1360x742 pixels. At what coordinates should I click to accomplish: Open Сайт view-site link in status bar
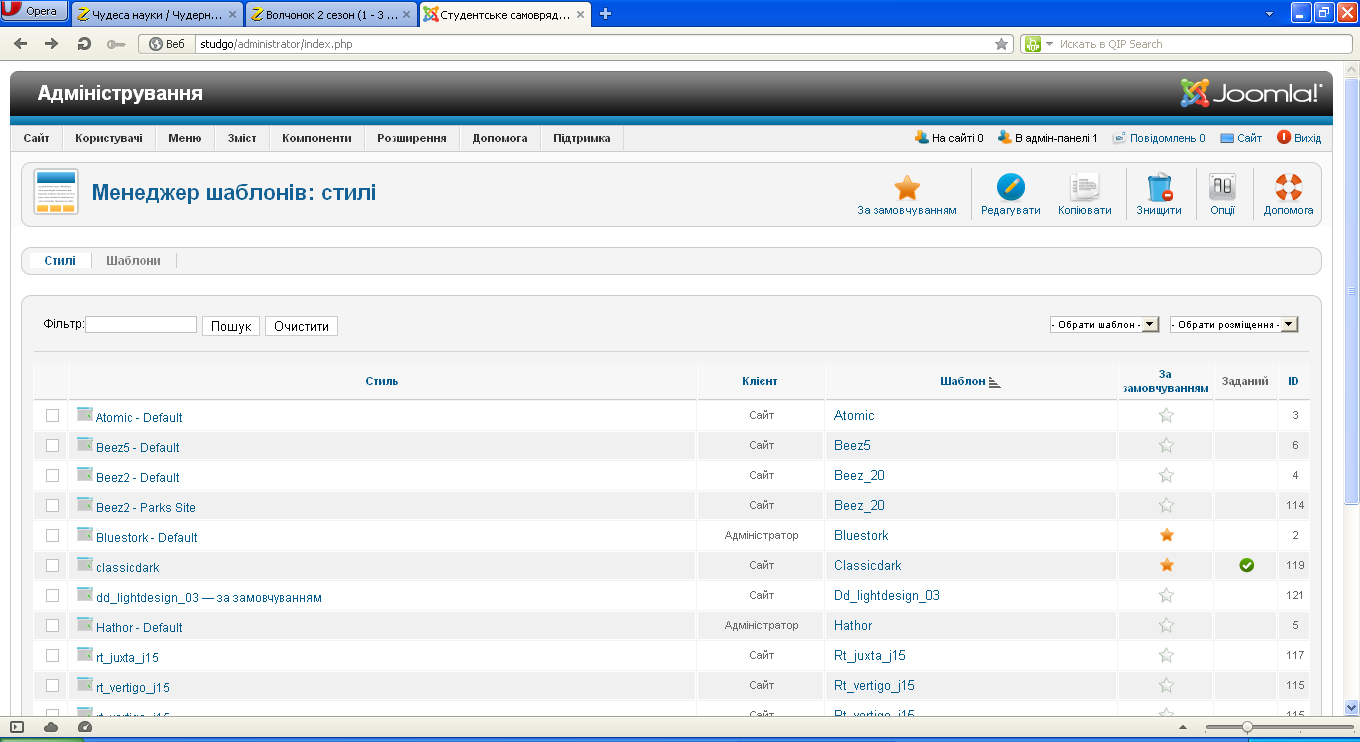(1241, 138)
